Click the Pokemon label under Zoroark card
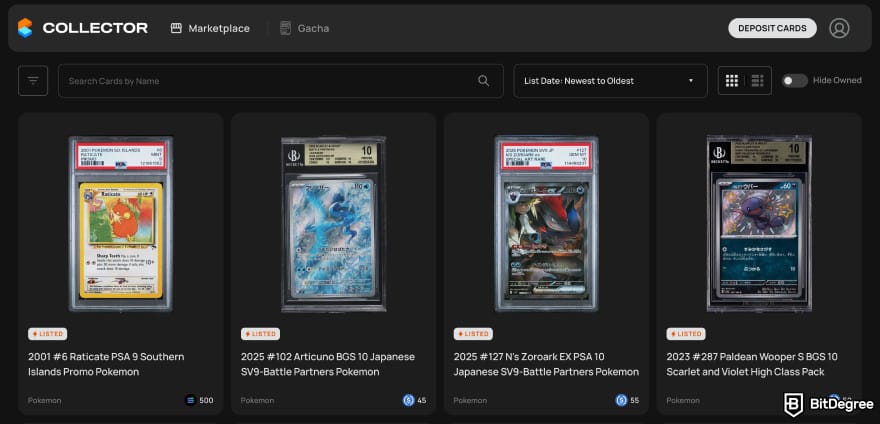880x424 pixels. pos(470,400)
